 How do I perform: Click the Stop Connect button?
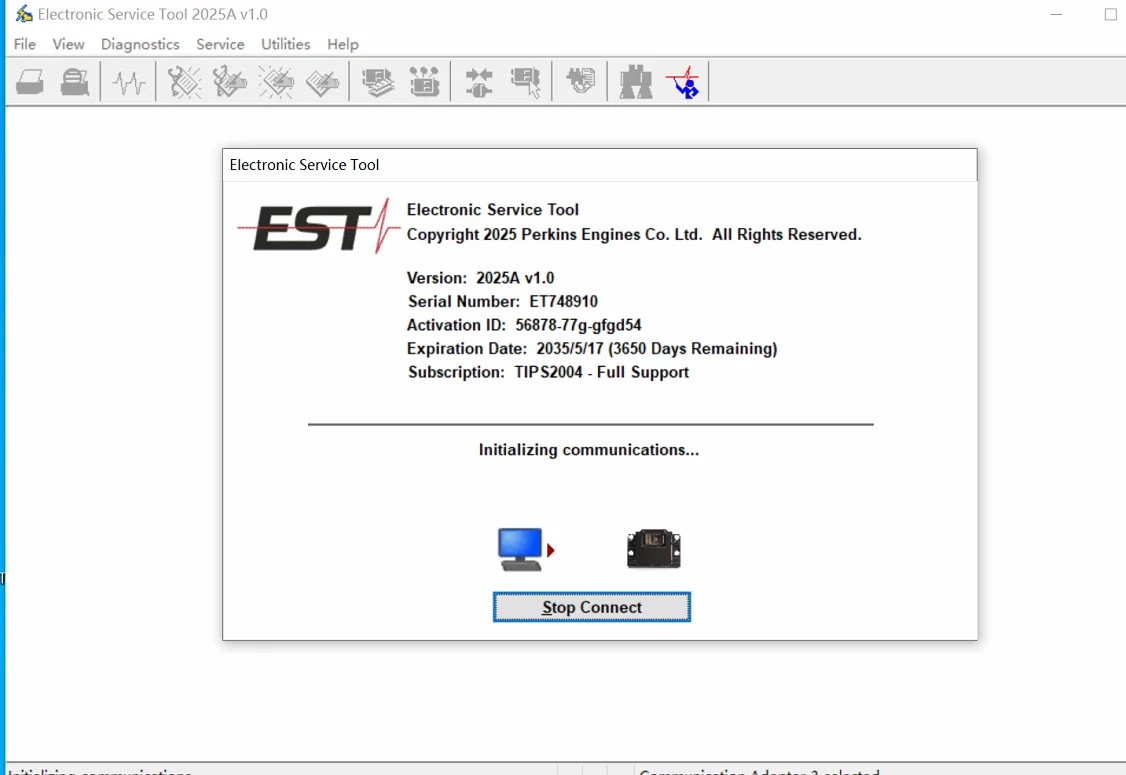coord(592,607)
